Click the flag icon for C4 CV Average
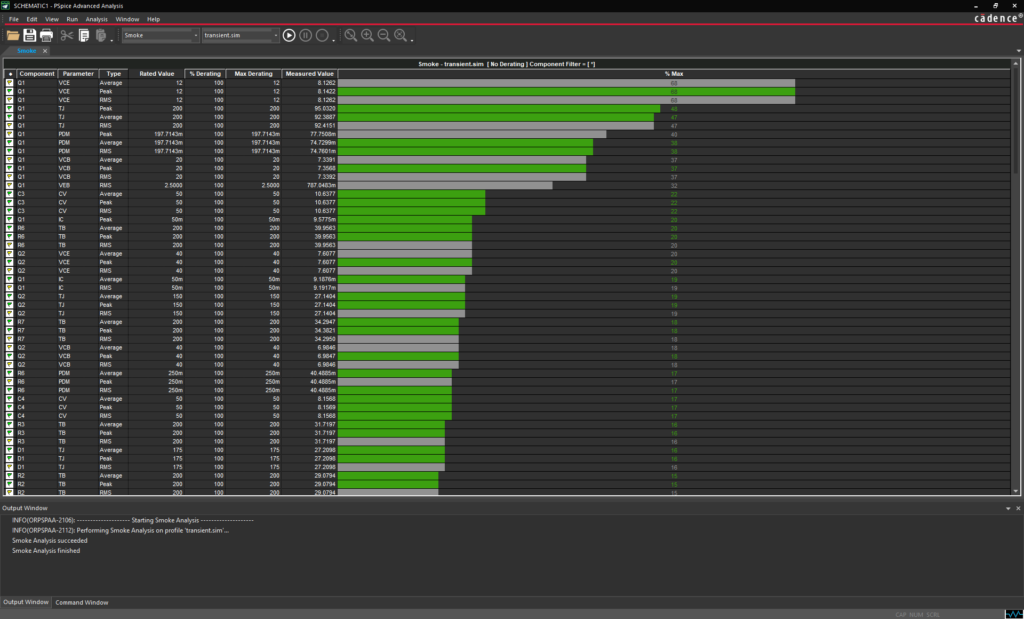 coord(10,398)
